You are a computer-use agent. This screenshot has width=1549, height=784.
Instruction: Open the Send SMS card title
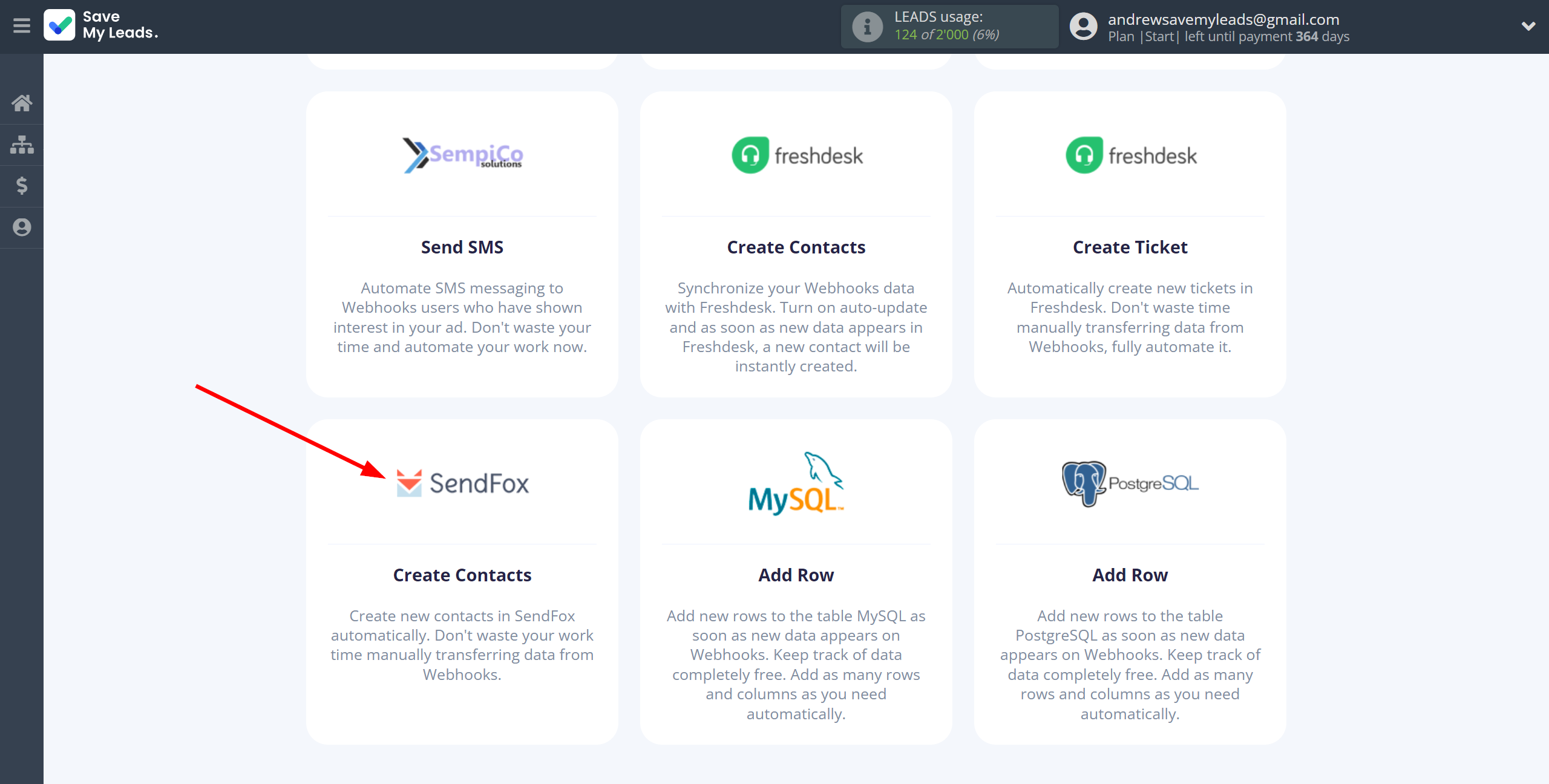(462, 247)
